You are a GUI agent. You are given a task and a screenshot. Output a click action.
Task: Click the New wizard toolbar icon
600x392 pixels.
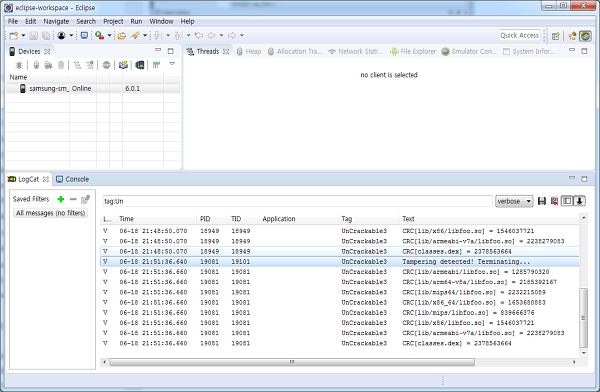(x=14, y=36)
